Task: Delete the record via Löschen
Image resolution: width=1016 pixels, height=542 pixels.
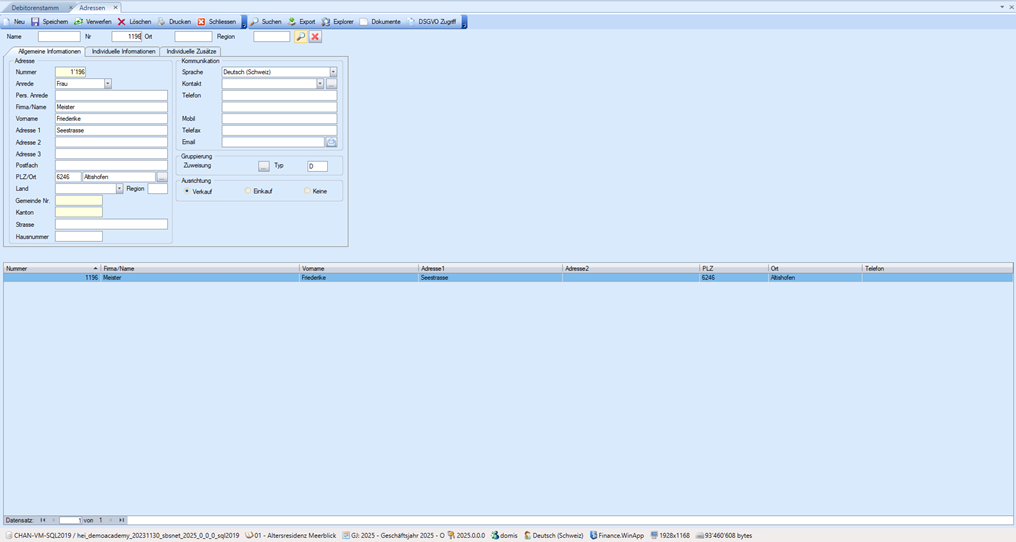Action: pos(134,21)
